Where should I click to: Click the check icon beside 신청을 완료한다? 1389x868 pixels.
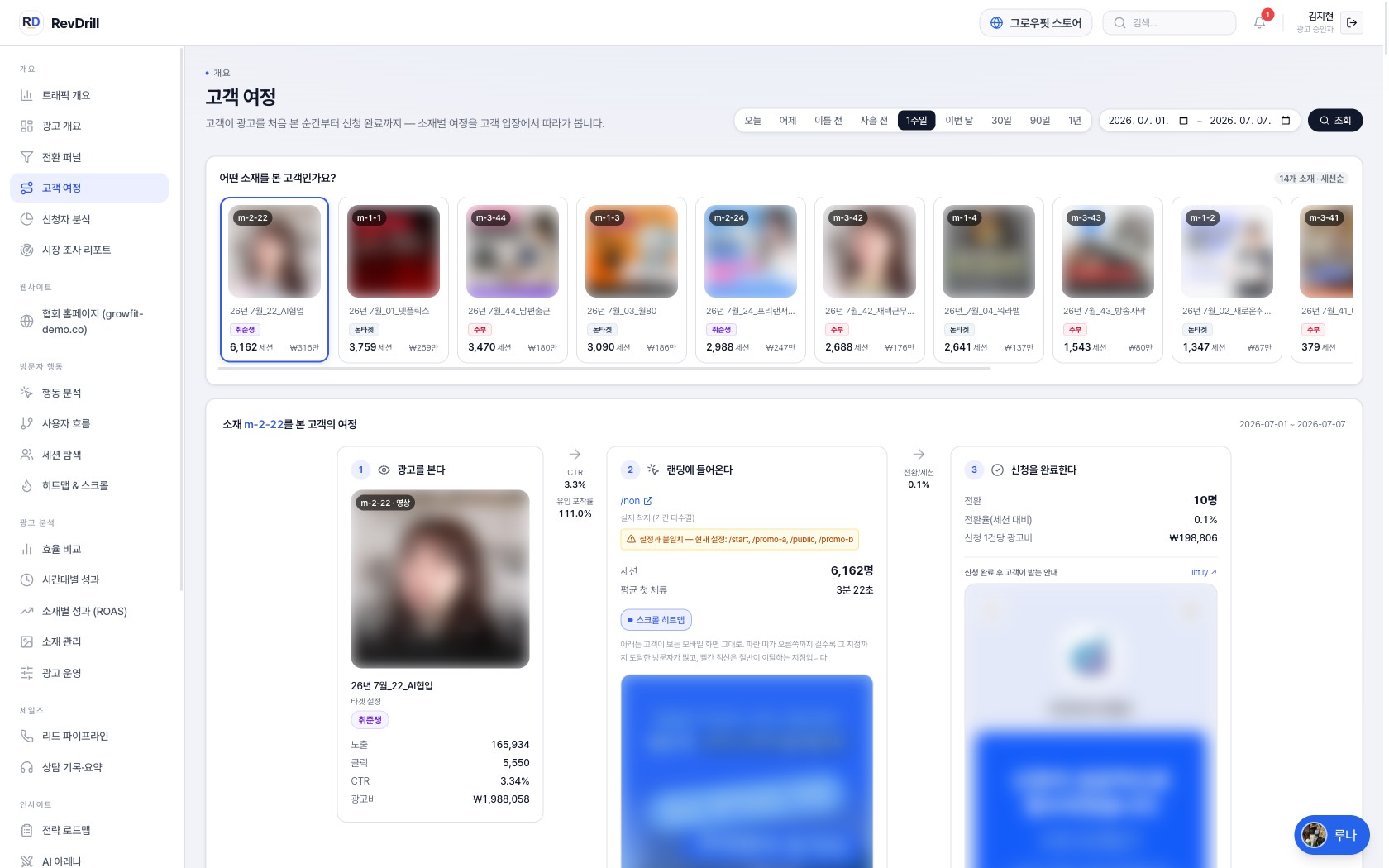click(x=997, y=470)
